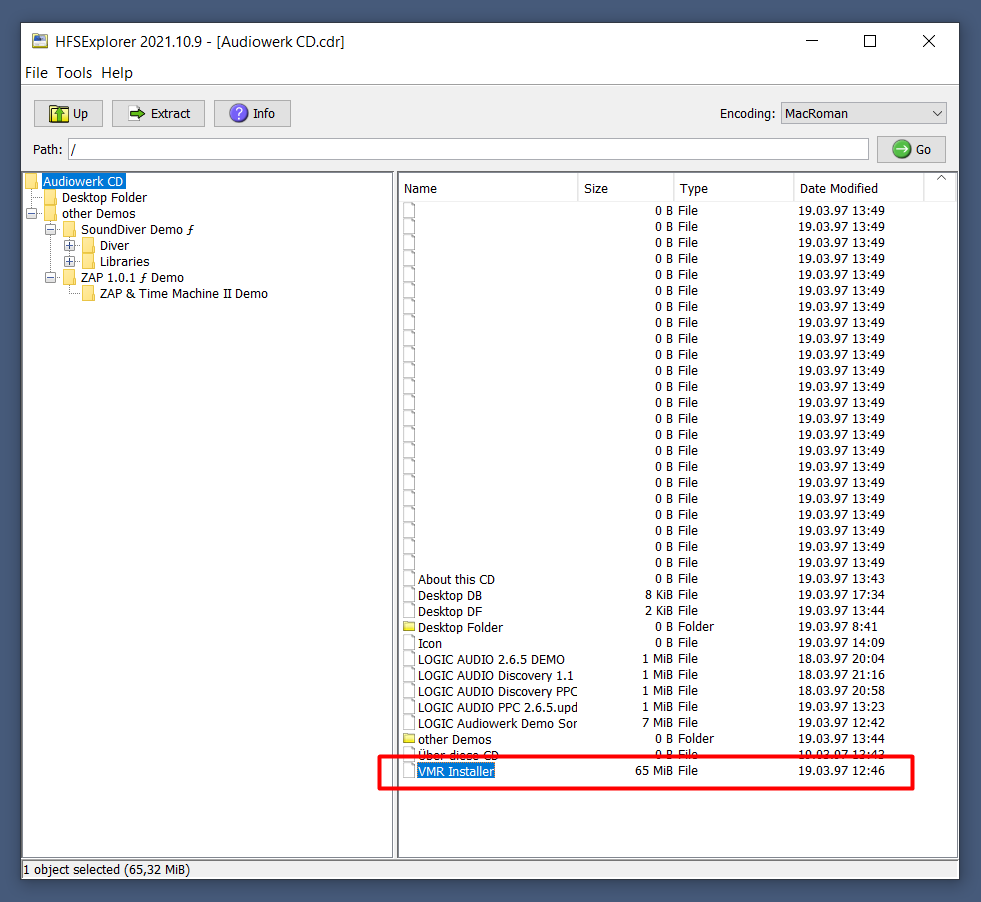Open the Help menu
Image resolution: width=981 pixels, height=902 pixels.
(117, 73)
